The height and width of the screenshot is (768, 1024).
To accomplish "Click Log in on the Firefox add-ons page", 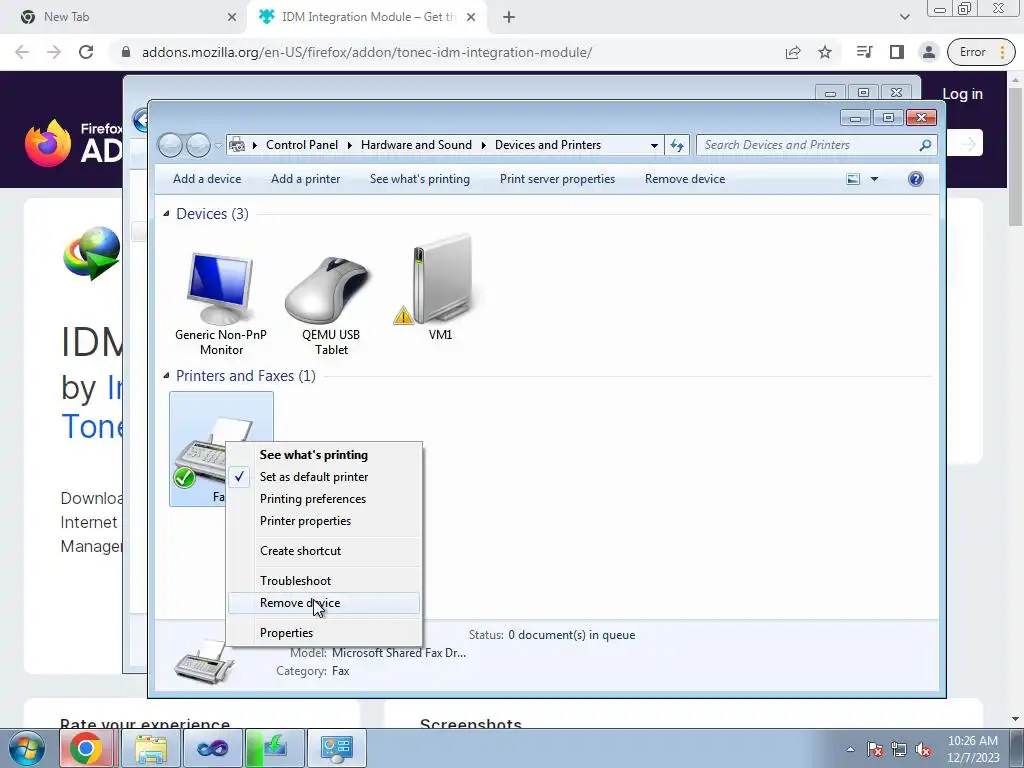I will click(x=962, y=94).
